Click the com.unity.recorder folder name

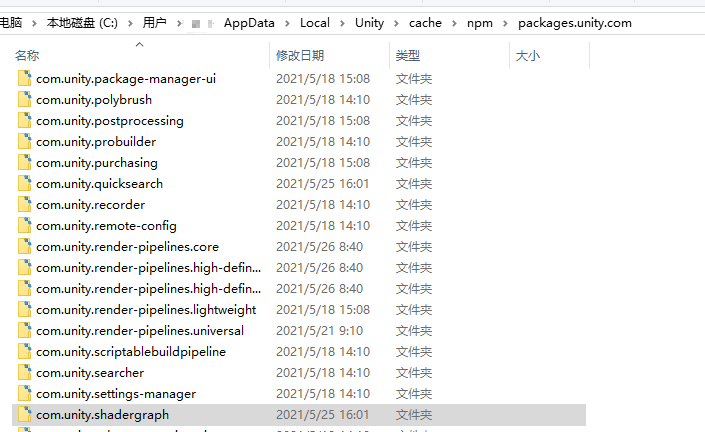pyautogui.click(x=90, y=205)
